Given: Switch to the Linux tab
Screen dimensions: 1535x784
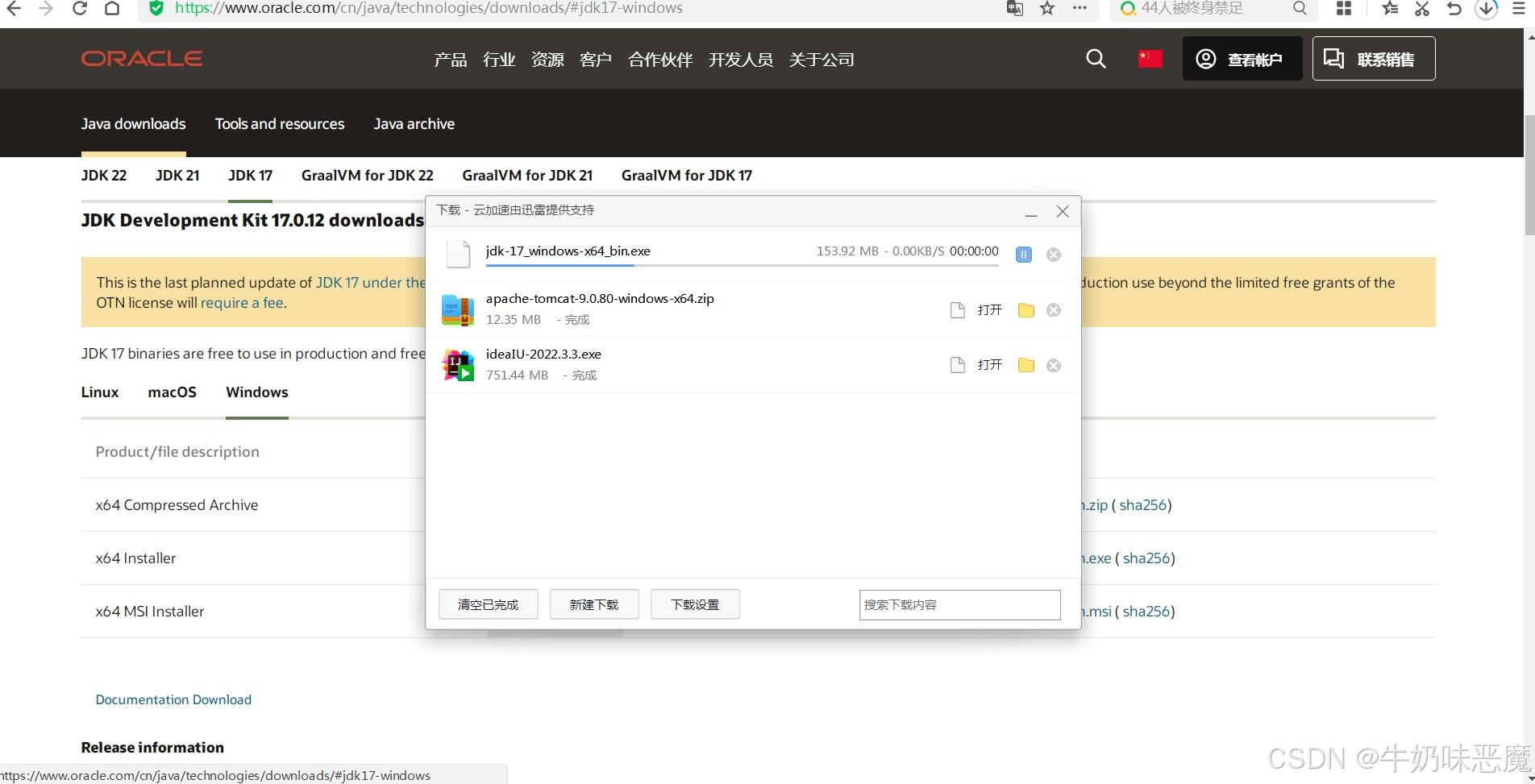Looking at the screenshot, I should [100, 392].
